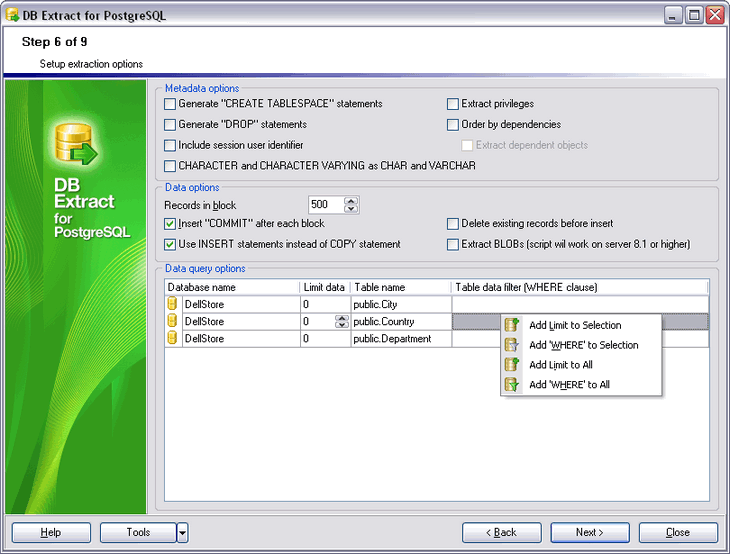Click the 'Add Limit to Selection' menu icon

pyautogui.click(x=513, y=325)
